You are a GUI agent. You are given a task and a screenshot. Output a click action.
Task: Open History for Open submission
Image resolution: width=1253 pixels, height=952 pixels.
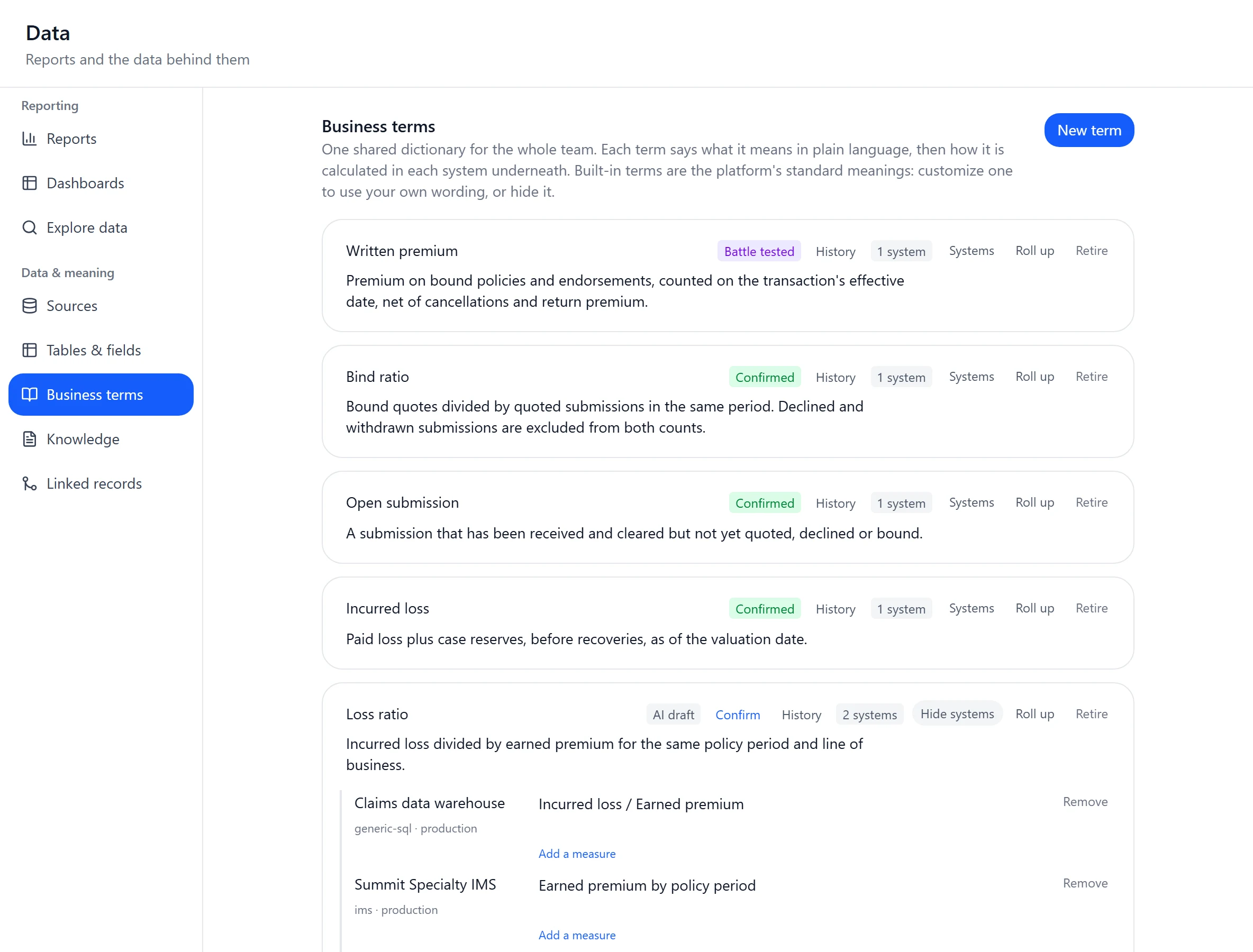click(x=835, y=503)
